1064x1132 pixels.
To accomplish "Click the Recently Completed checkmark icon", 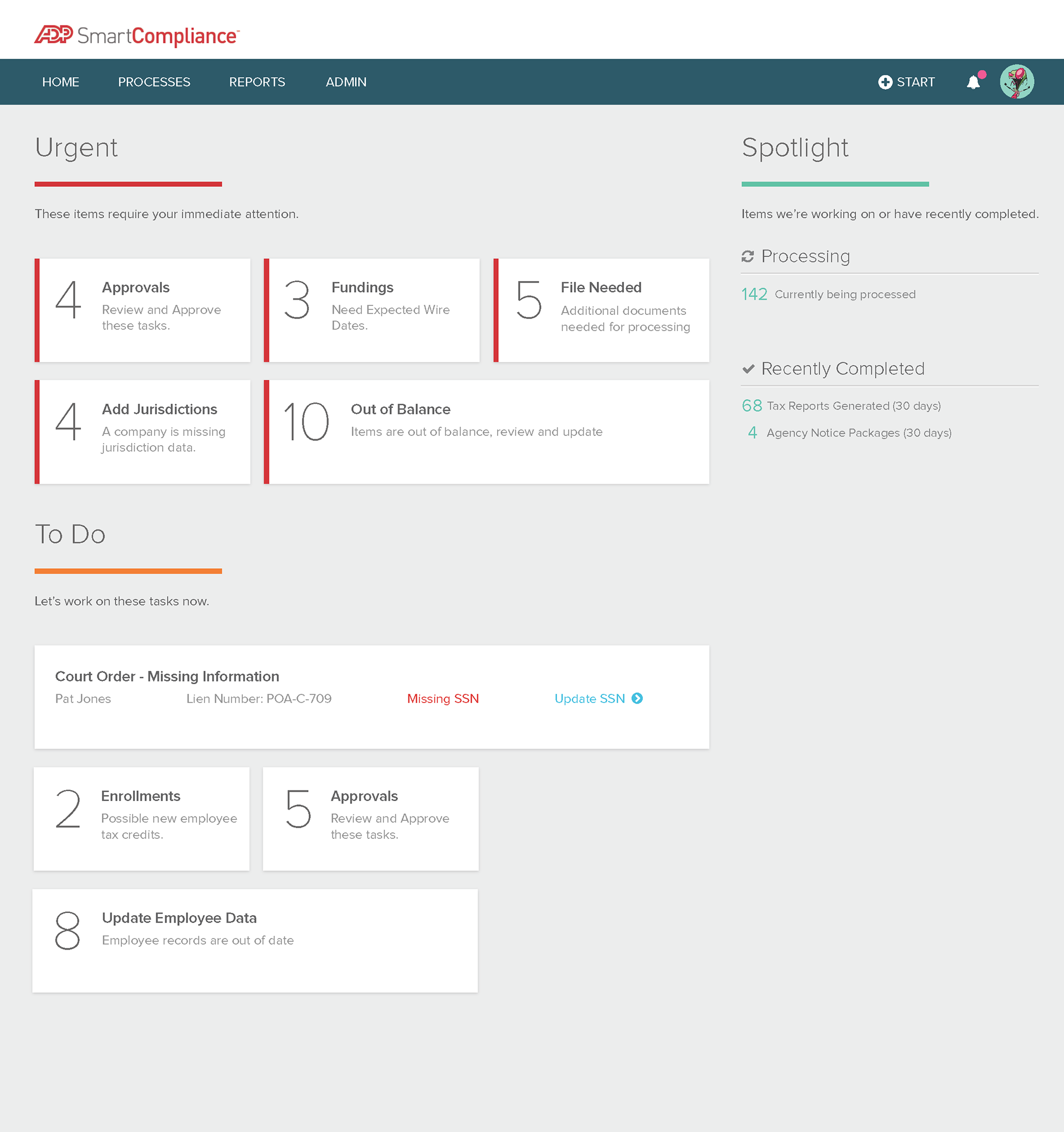I will click(748, 369).
